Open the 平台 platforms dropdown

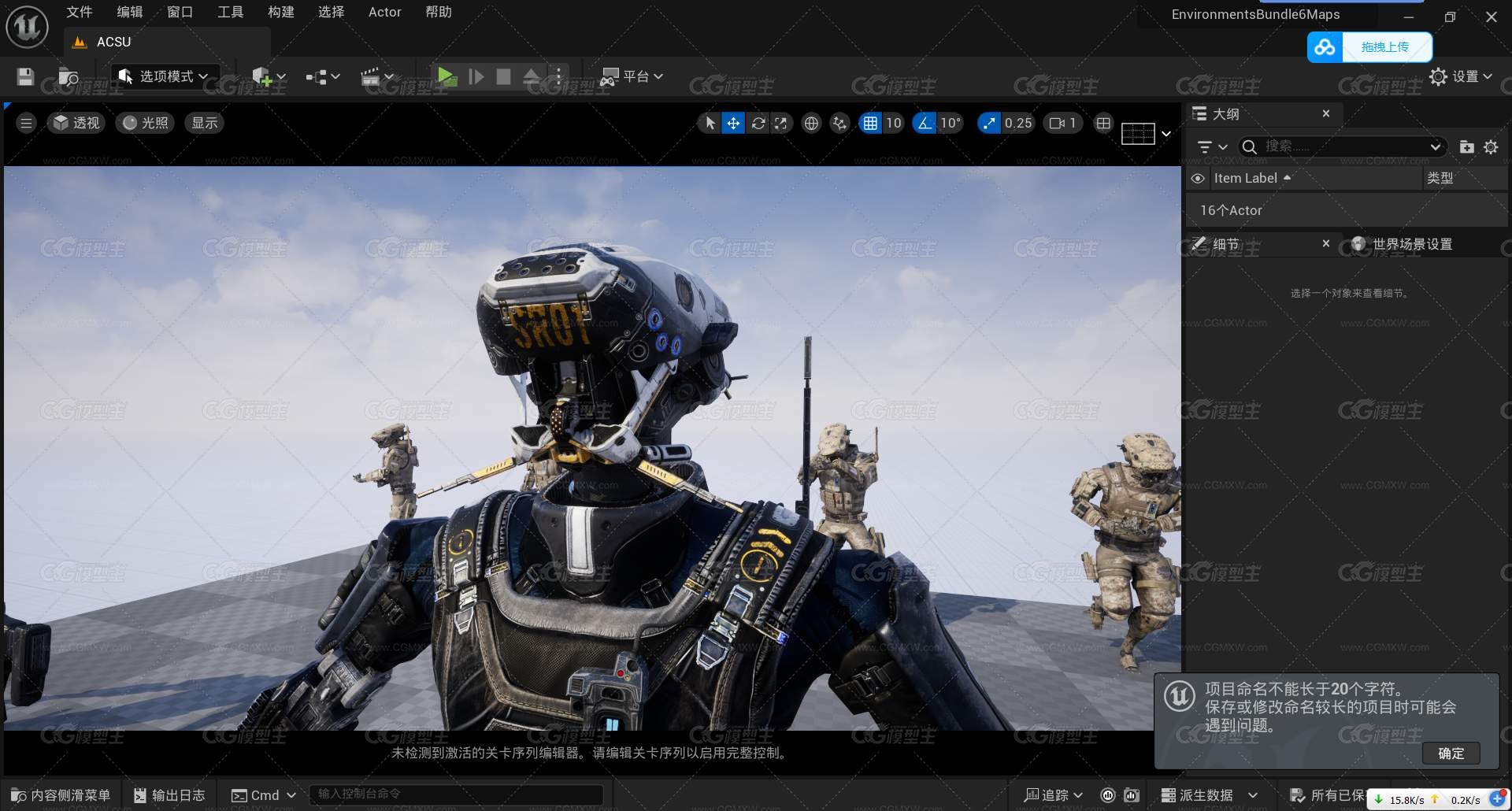(632, 76)
